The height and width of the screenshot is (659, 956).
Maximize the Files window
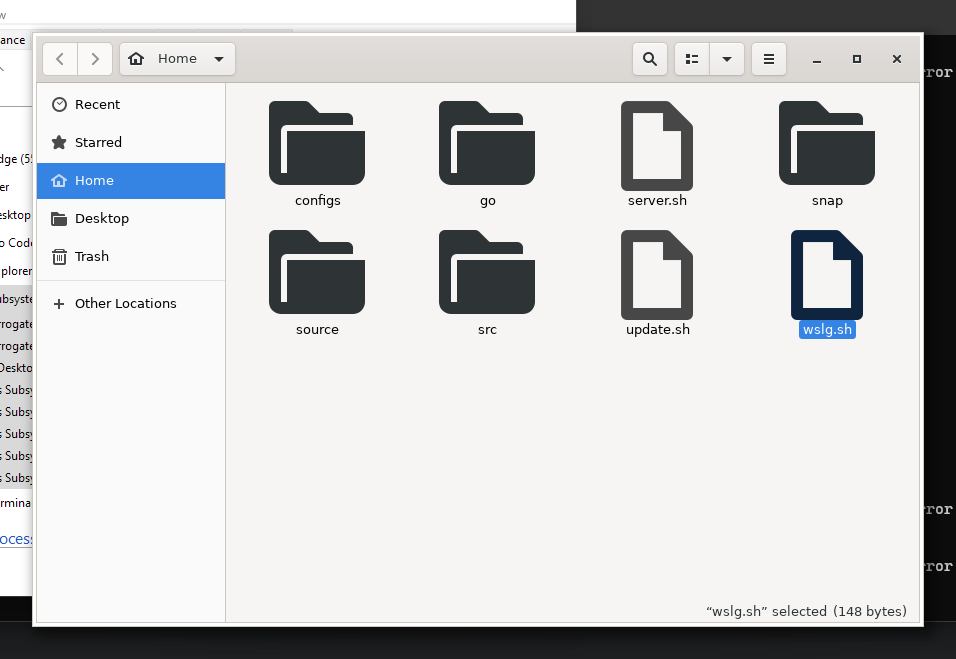(857, 59)
